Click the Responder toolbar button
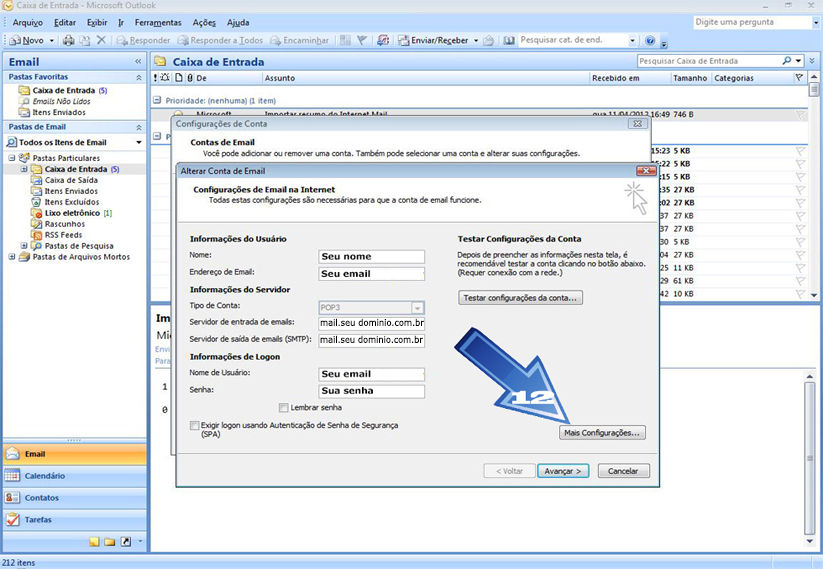823x569 pixels. point(143,40)
